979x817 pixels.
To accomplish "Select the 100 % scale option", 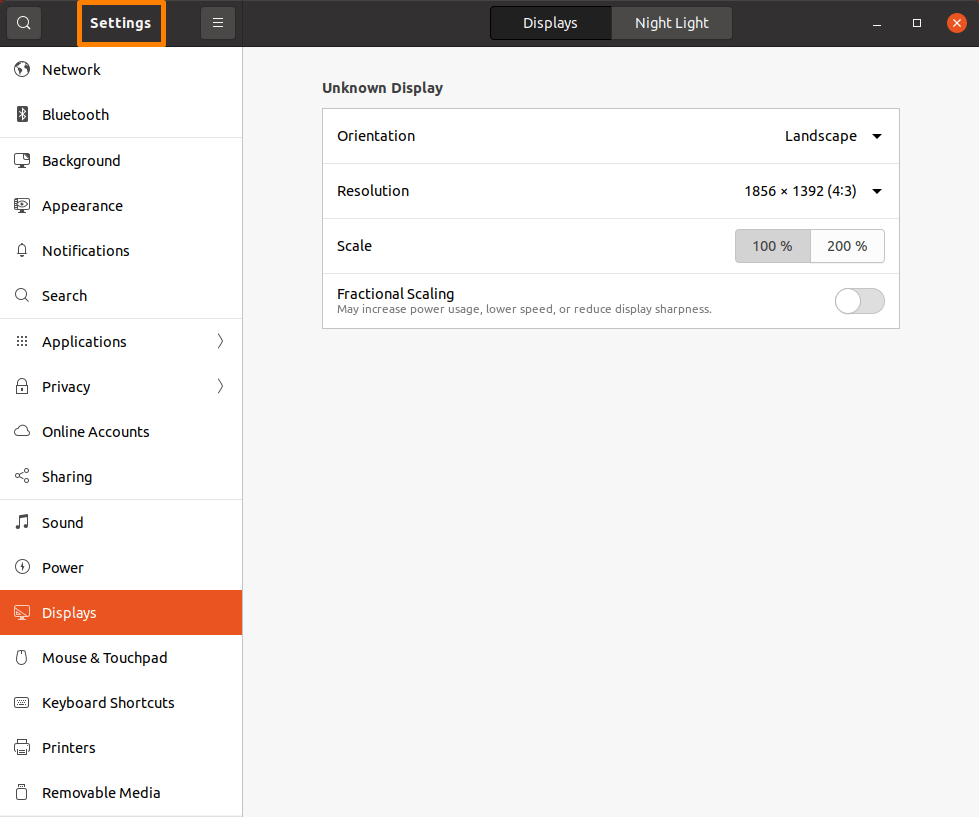I will (x=772, y=245).
